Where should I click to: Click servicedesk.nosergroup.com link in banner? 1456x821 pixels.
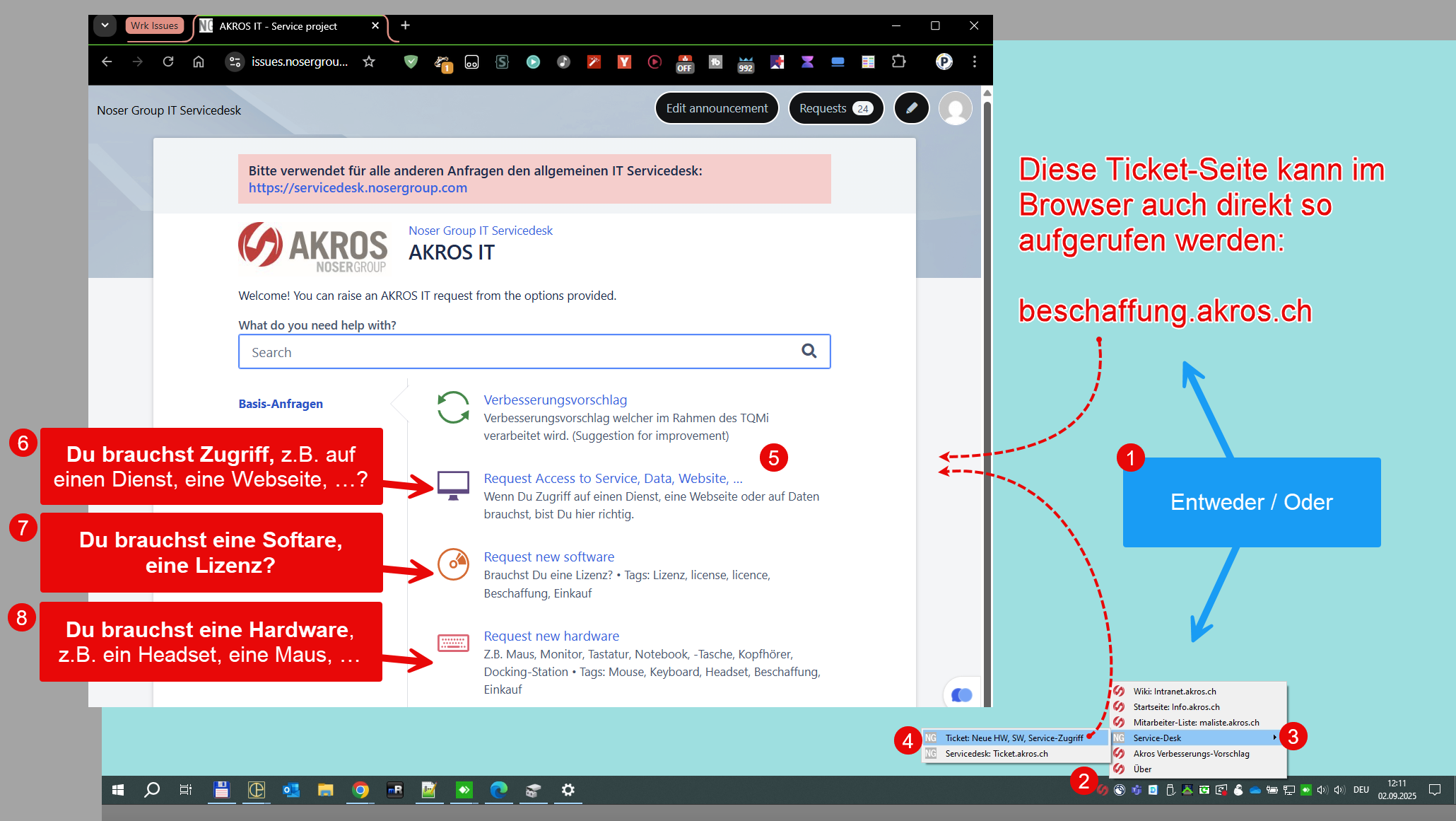tap(358, 187)
